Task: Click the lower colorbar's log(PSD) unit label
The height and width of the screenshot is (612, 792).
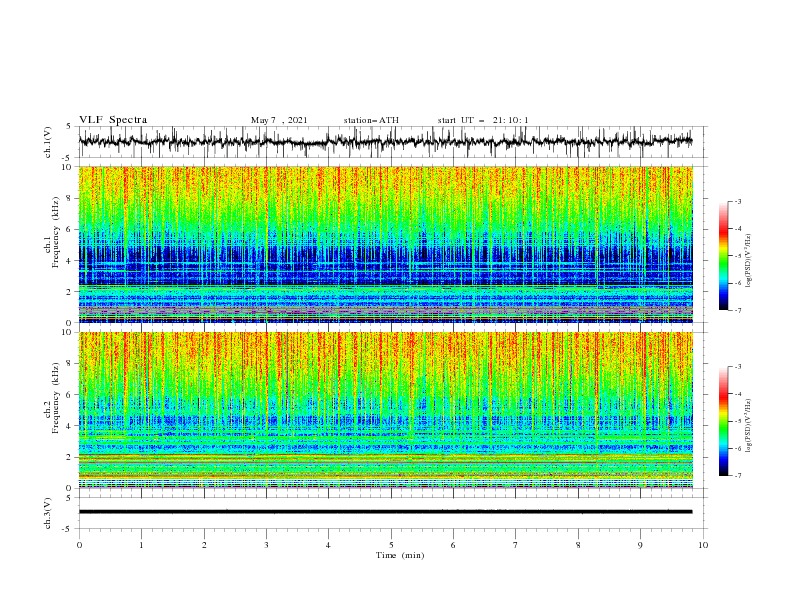Action: tap(749, 426)
